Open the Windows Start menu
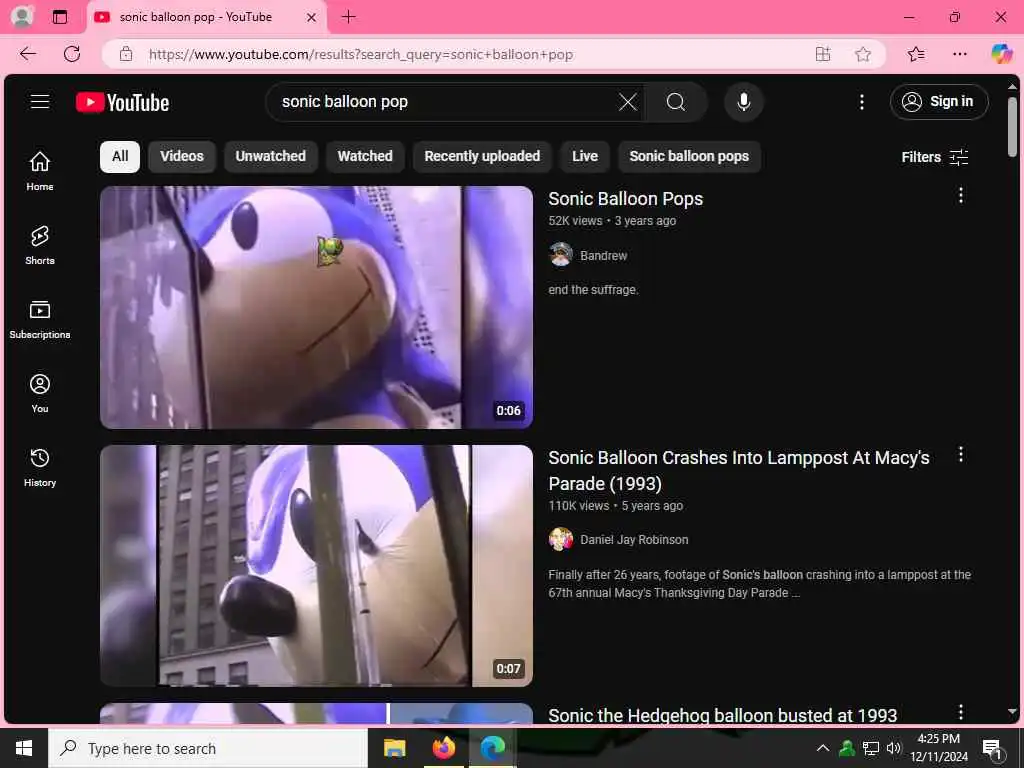Image resolution: width=1024 pixels, height=768 pixels. (24, 748)
